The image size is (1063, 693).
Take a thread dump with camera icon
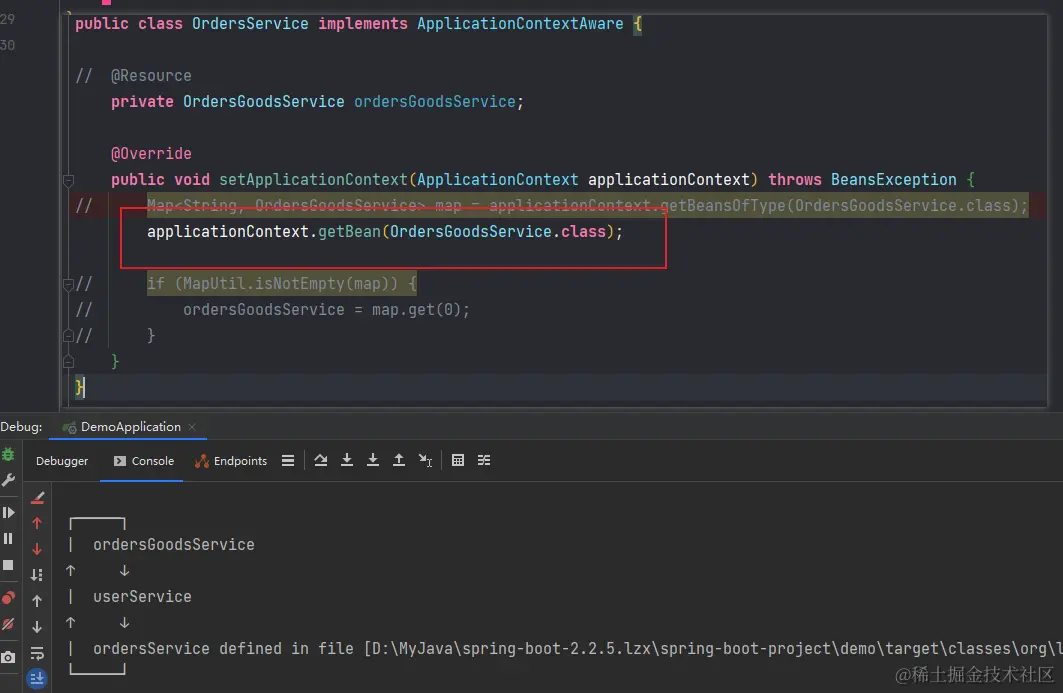8,657
